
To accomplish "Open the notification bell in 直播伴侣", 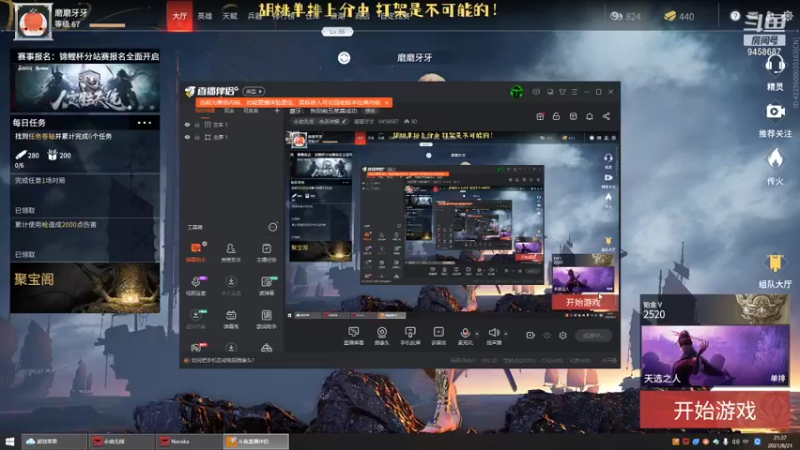I will coord(589,116).
